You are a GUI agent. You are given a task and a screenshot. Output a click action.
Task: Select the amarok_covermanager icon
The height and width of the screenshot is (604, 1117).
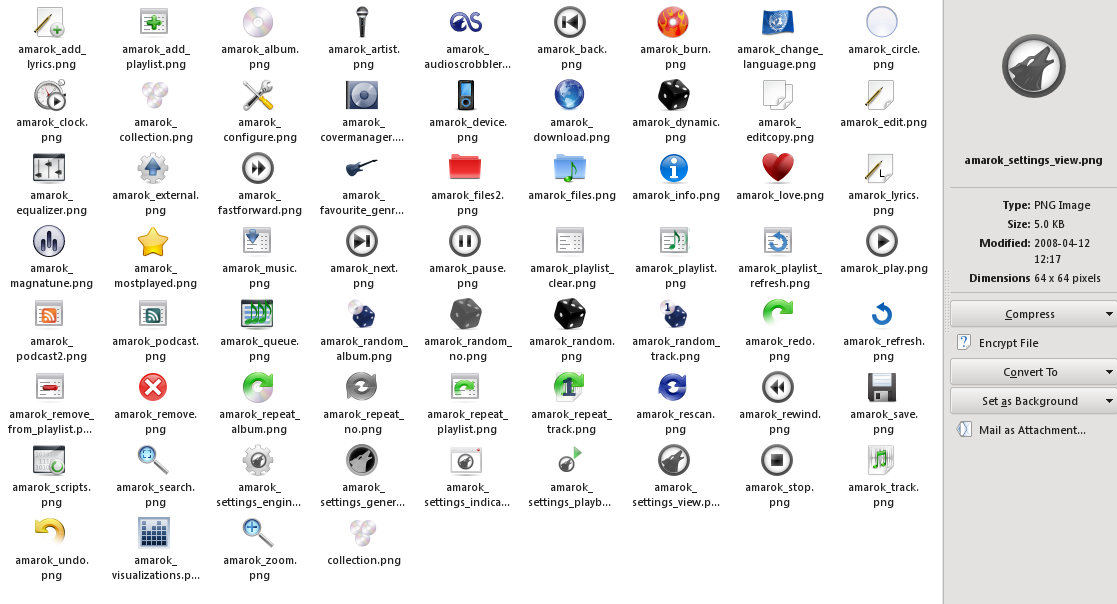[x=362, y=95]
